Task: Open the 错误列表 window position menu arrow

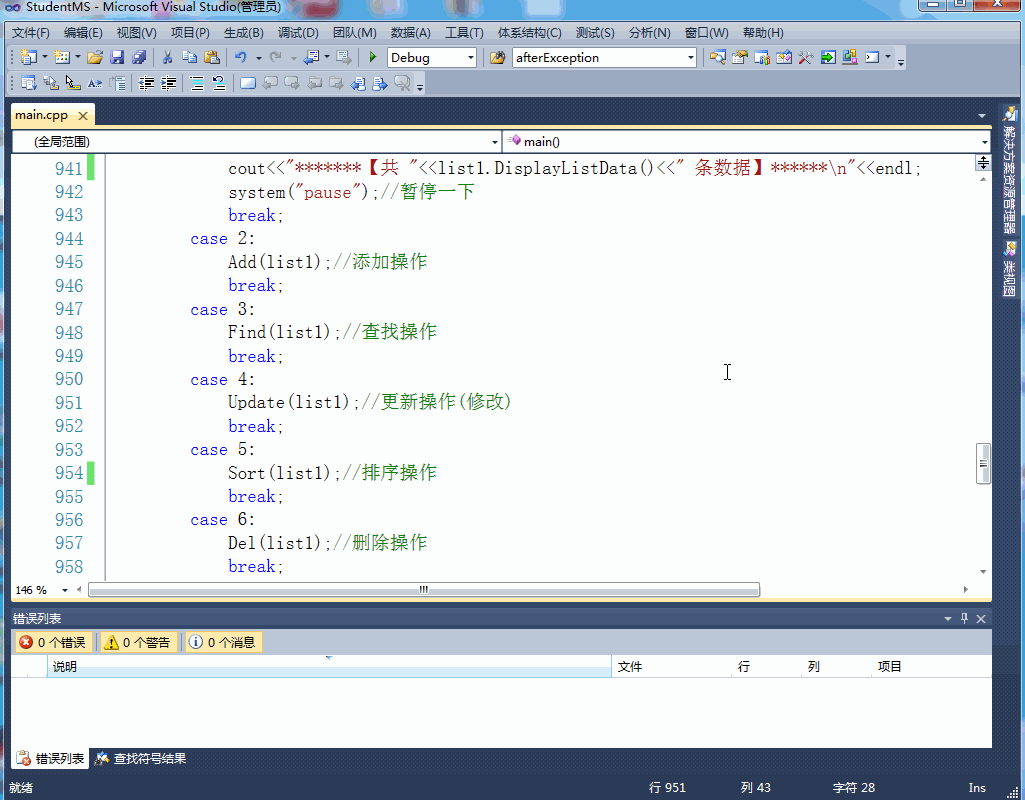Action: (x=948, y=619)
